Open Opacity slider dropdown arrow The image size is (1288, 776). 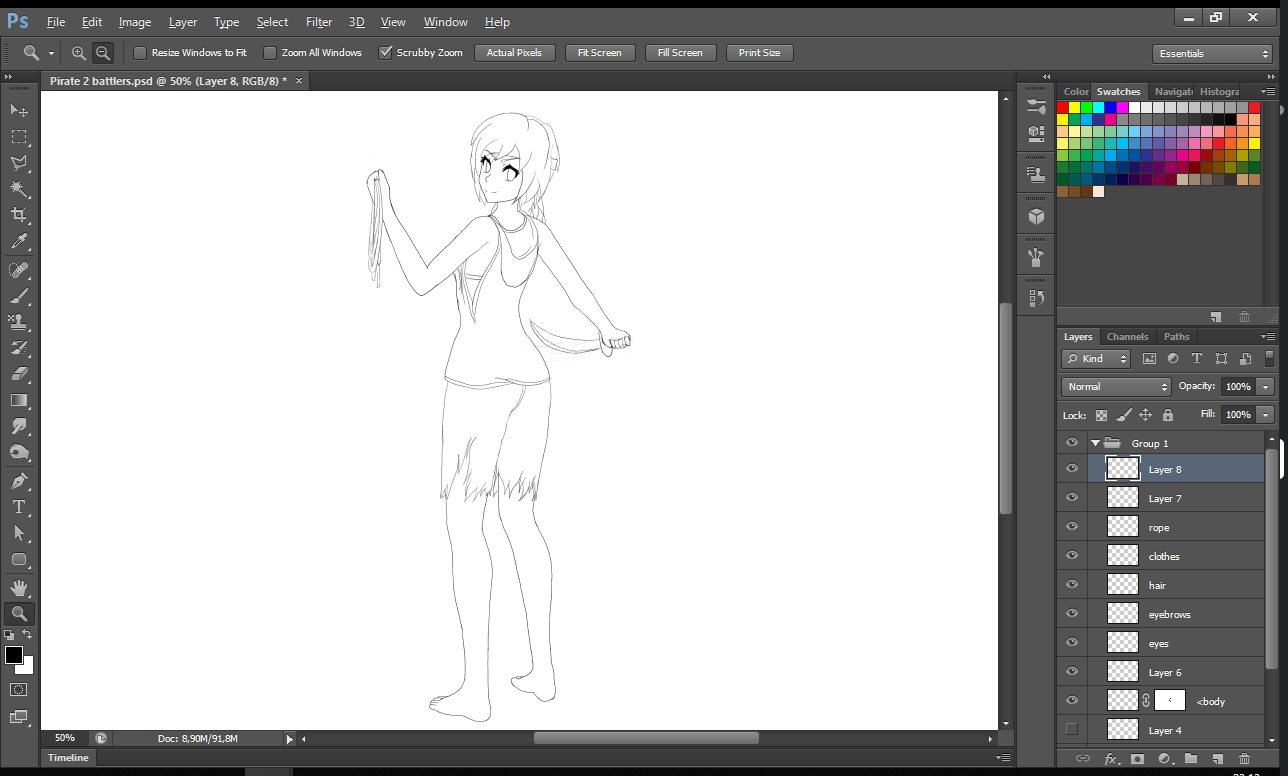(x=1266, y=386)
